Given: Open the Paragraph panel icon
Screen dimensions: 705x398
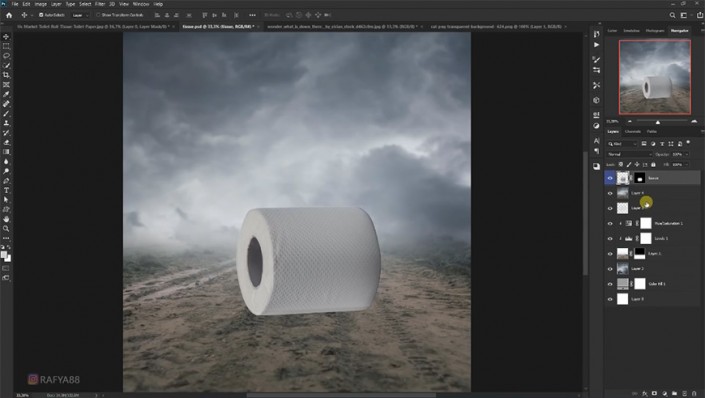Looking at the screenshot, I should 596,151.
